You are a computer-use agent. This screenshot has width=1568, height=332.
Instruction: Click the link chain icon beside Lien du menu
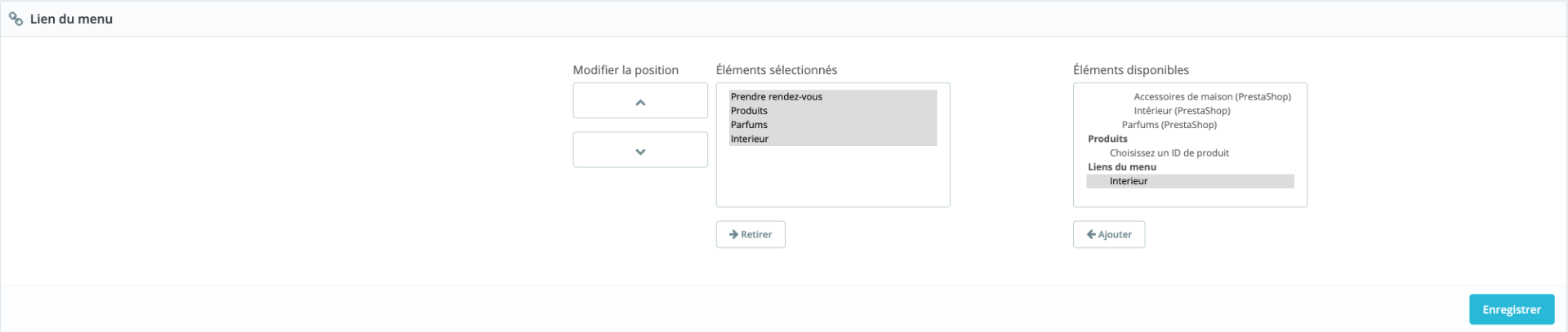tap(16, 19)
